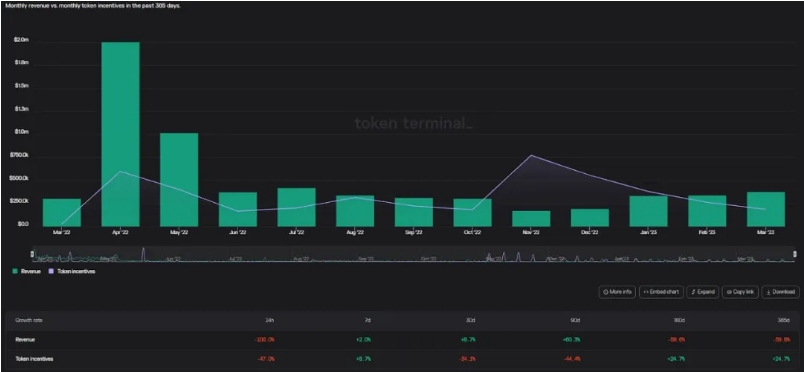Image resolution: width=804 pixels, height=372 pixels.
Task: Grab the left range slider handle
Action: coord(32,254)
